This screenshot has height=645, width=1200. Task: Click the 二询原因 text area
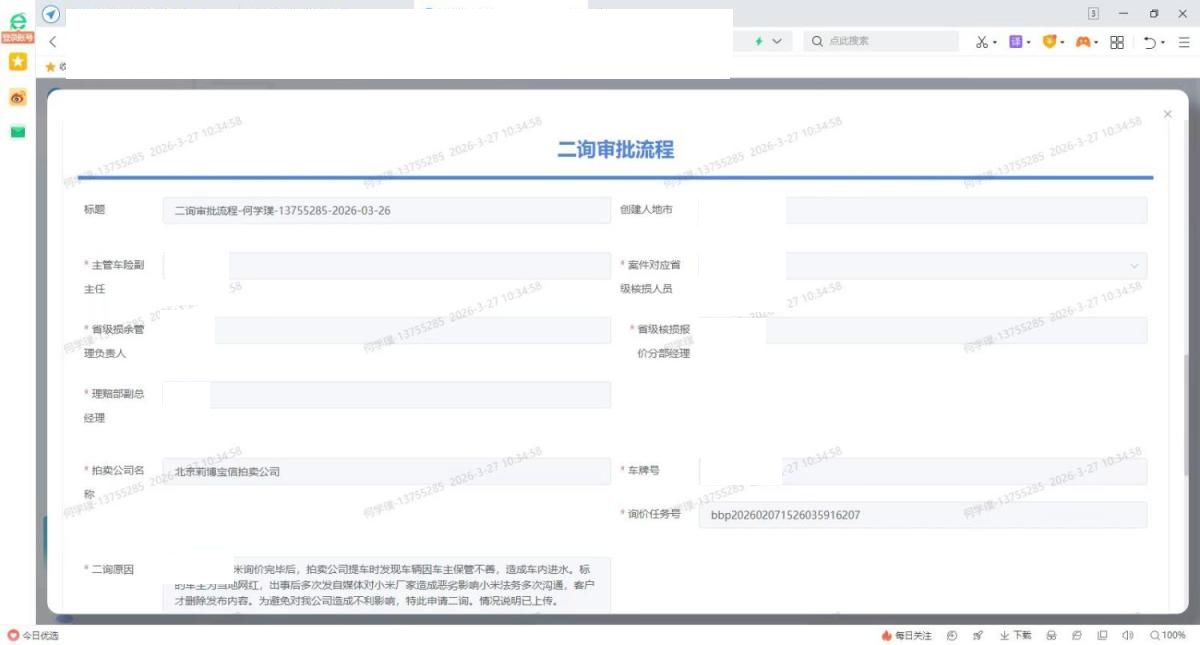coord(386,585)
